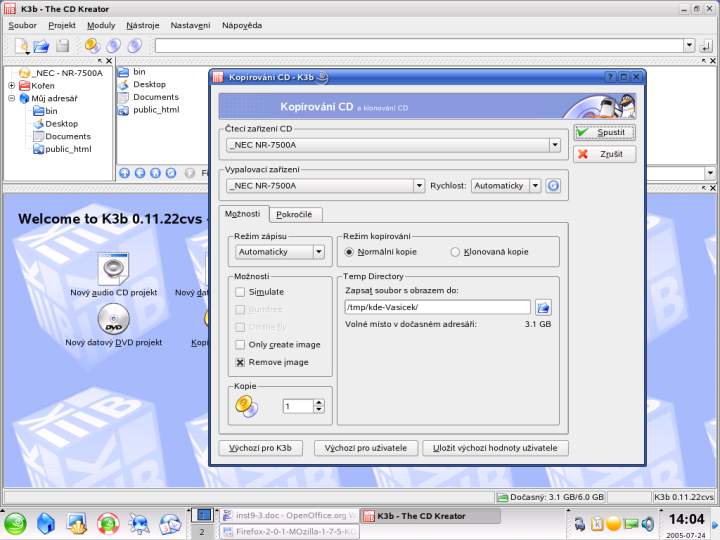This screenshot has height=540, width=720.
Task: Select Klonovaná kopie radio button
Action: pyautogui.click(x=455, y=252)
